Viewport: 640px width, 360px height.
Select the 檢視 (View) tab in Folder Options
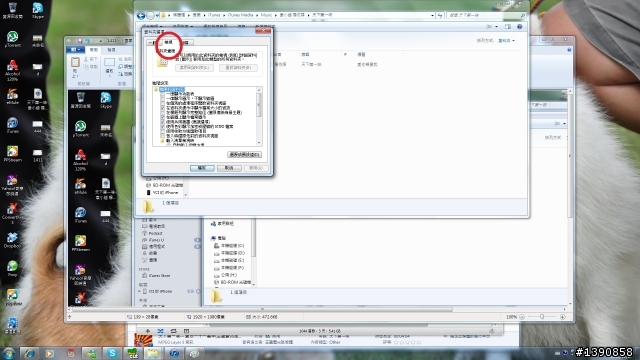[168, 42]
